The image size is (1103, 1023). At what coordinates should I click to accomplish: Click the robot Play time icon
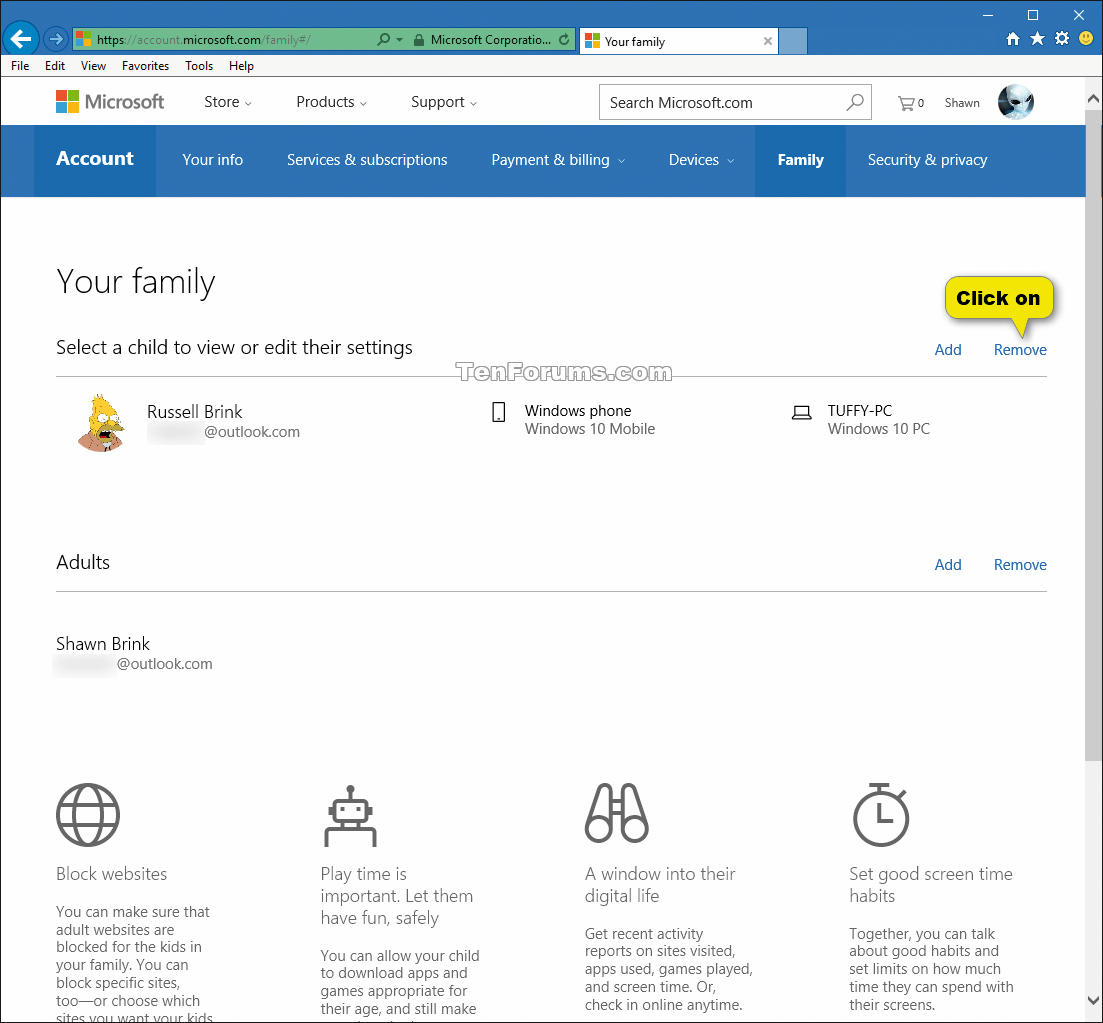click(350, 815)
